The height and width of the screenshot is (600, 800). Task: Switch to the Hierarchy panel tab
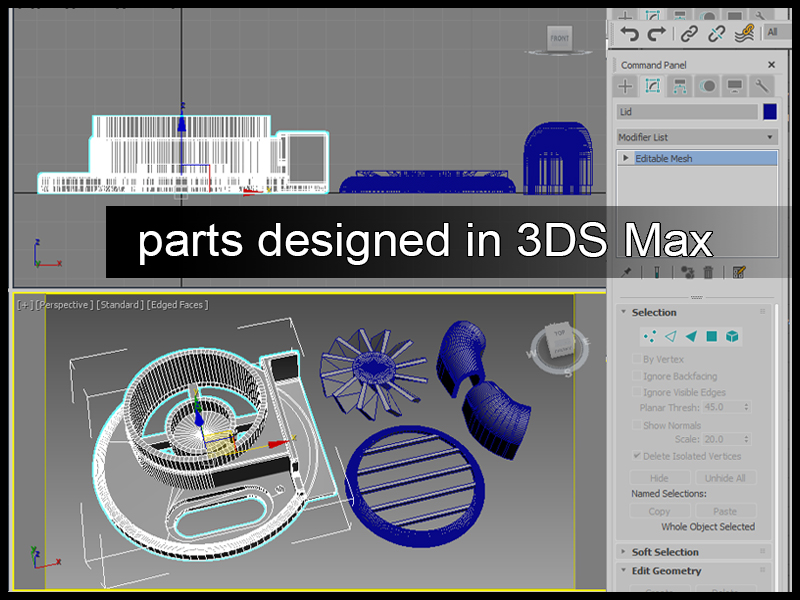[x=680, y=86]
